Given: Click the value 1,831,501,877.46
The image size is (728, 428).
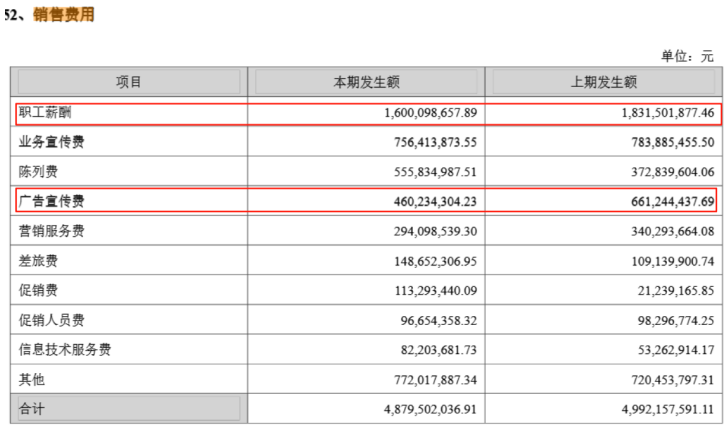Looking at the screenshot, I should pyautogui.click(x=652, y=113).
